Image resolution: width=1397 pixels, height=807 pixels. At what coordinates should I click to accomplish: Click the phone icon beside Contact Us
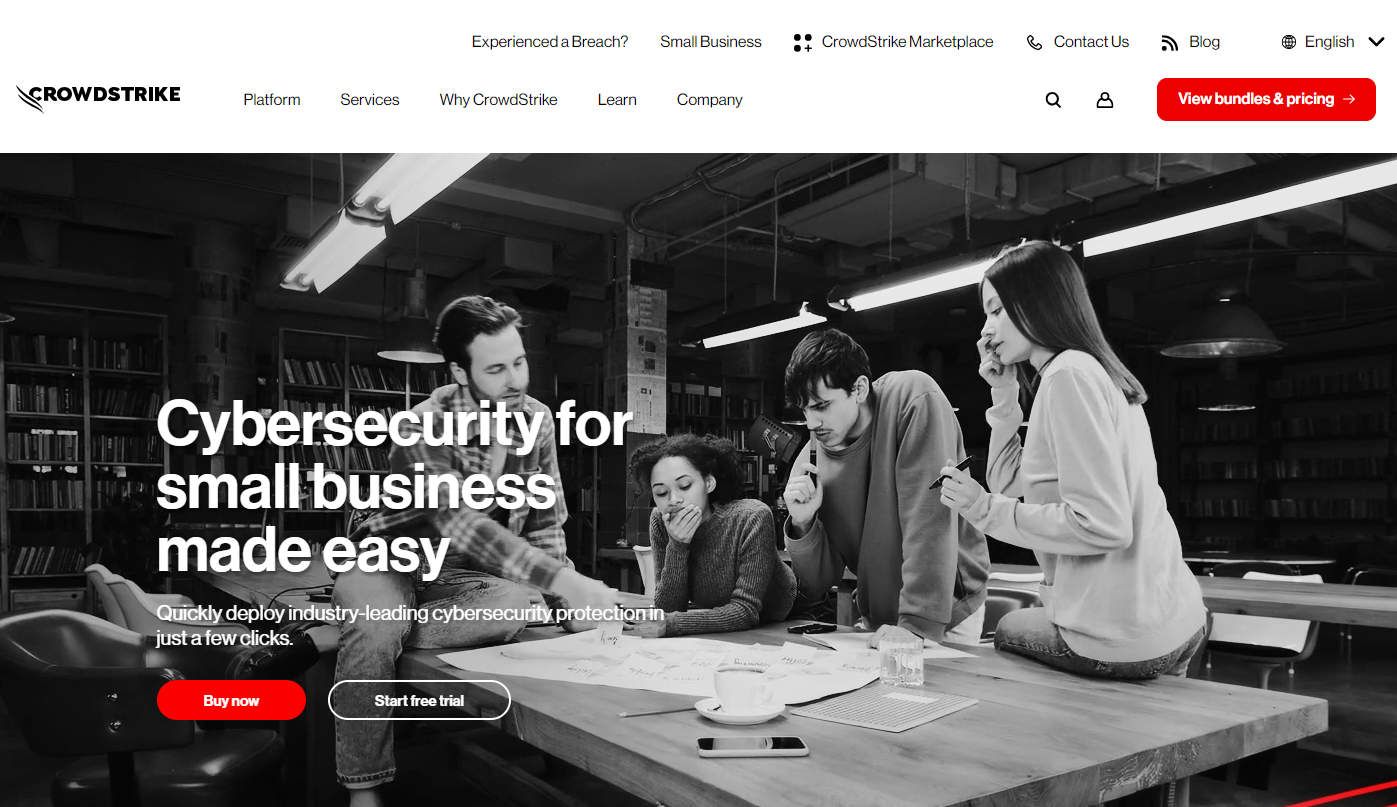pyautogui.click(x=1034, y=42)
